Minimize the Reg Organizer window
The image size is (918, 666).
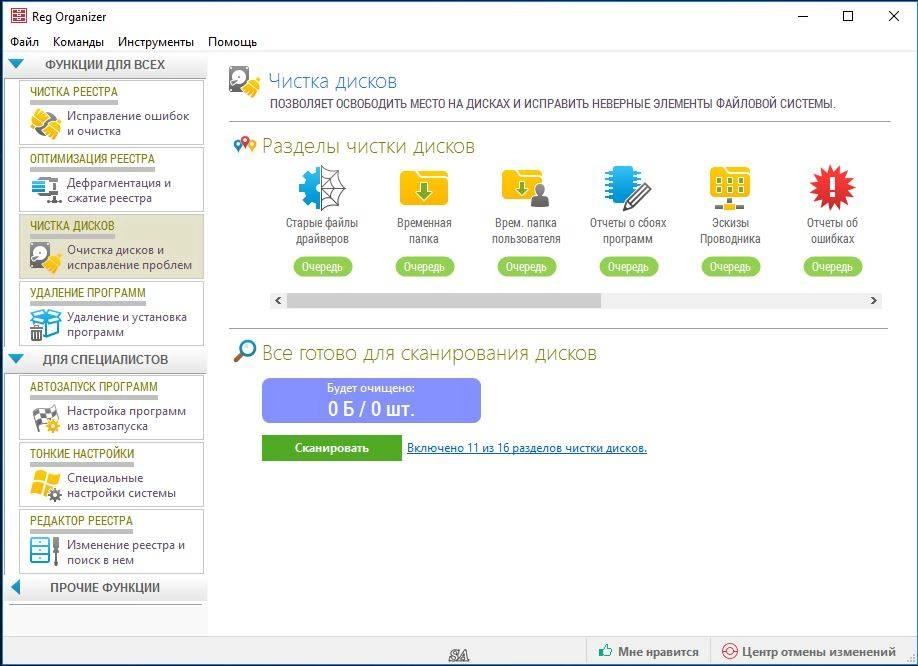803,16
